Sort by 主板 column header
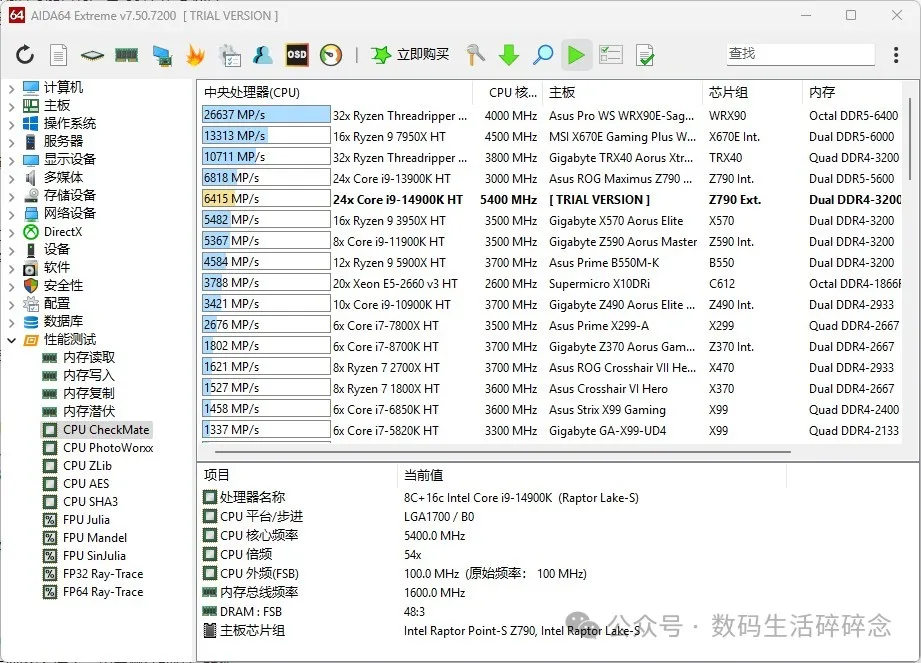Image resolution: width=921 pixels, height=663 pixels. (623, 93)
